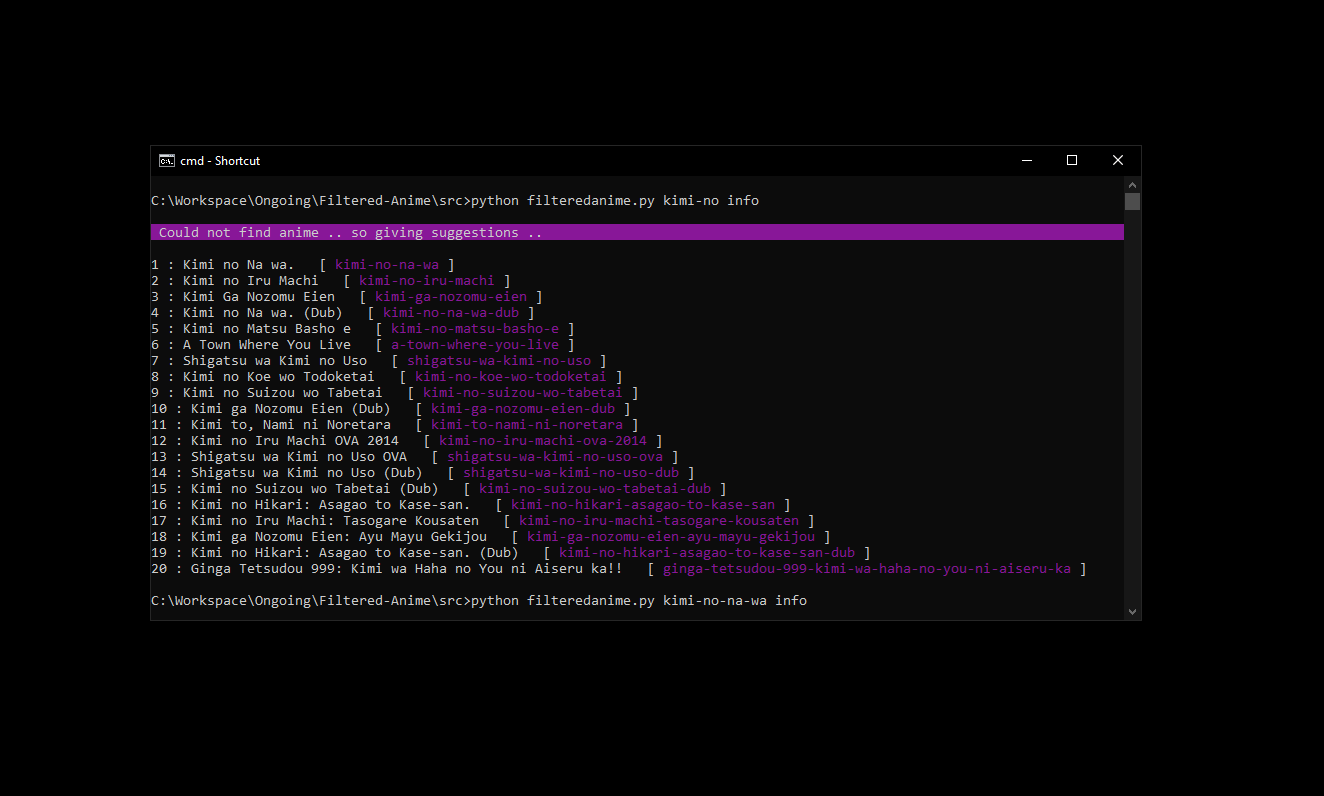Viewport: 1324px width, 796px height.
Task: Click the slug 'shigatsu-wa-kimi-no-uso'
Action: coord(499,361)
